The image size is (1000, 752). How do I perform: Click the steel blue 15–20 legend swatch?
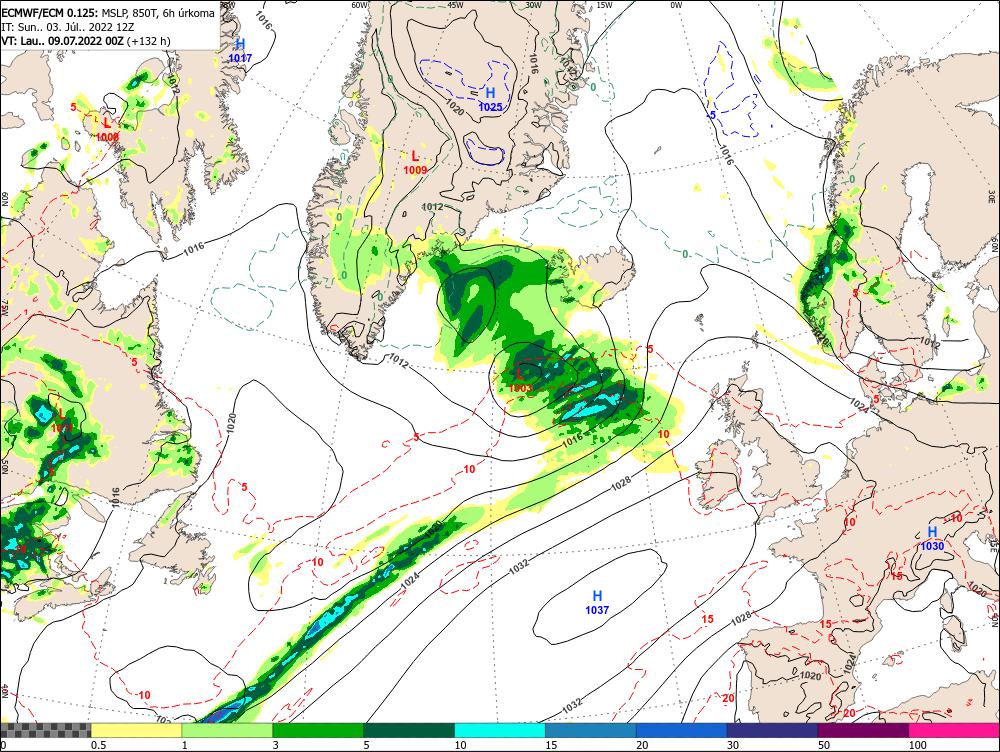[x=591, y=730]
